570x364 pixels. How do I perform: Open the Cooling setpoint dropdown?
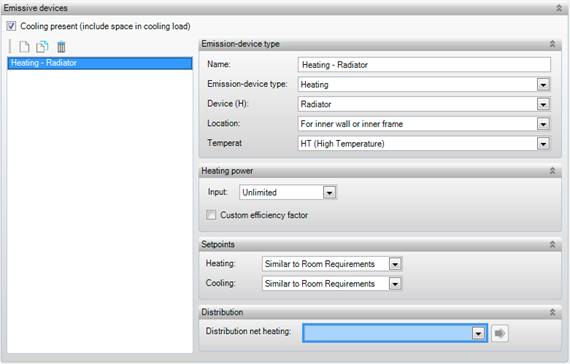point(395,284)
